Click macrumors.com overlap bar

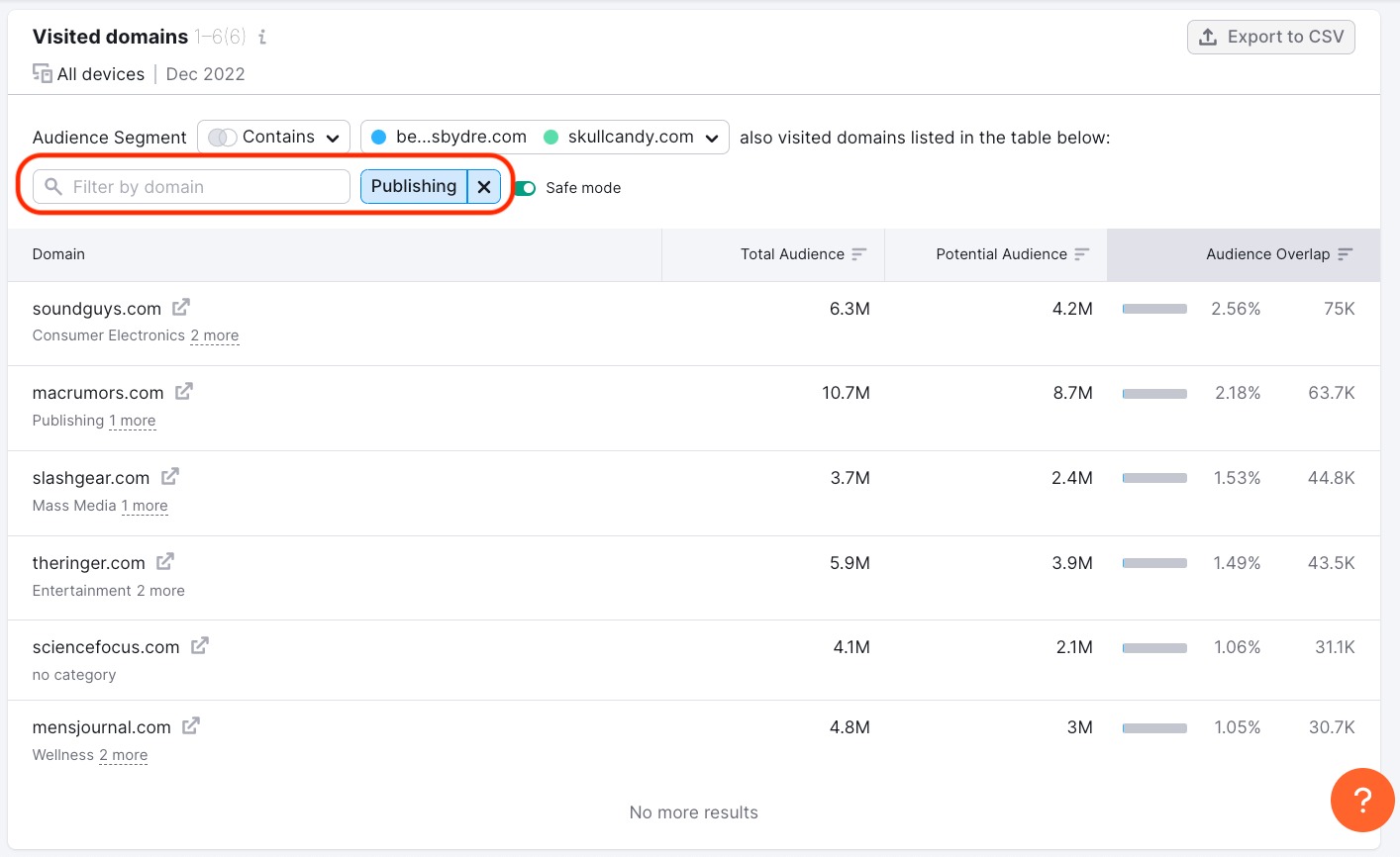pyautogui.click(x=1154, y=393)
